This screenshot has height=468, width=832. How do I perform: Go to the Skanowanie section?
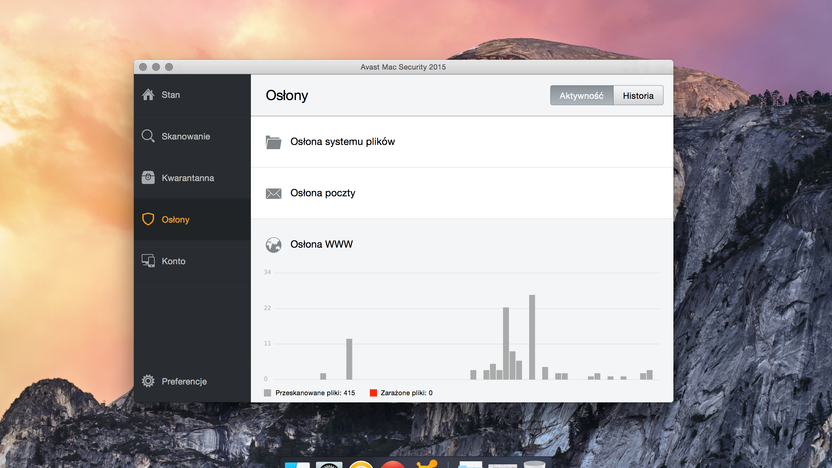pyautogui.click(x=192, y=136)
